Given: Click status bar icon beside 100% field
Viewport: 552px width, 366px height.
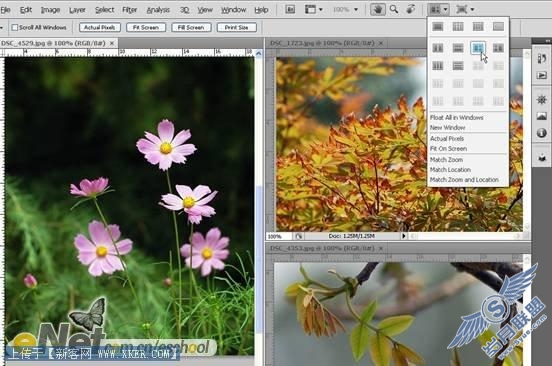Looking at the screenshot, I should tap(299, 236).
